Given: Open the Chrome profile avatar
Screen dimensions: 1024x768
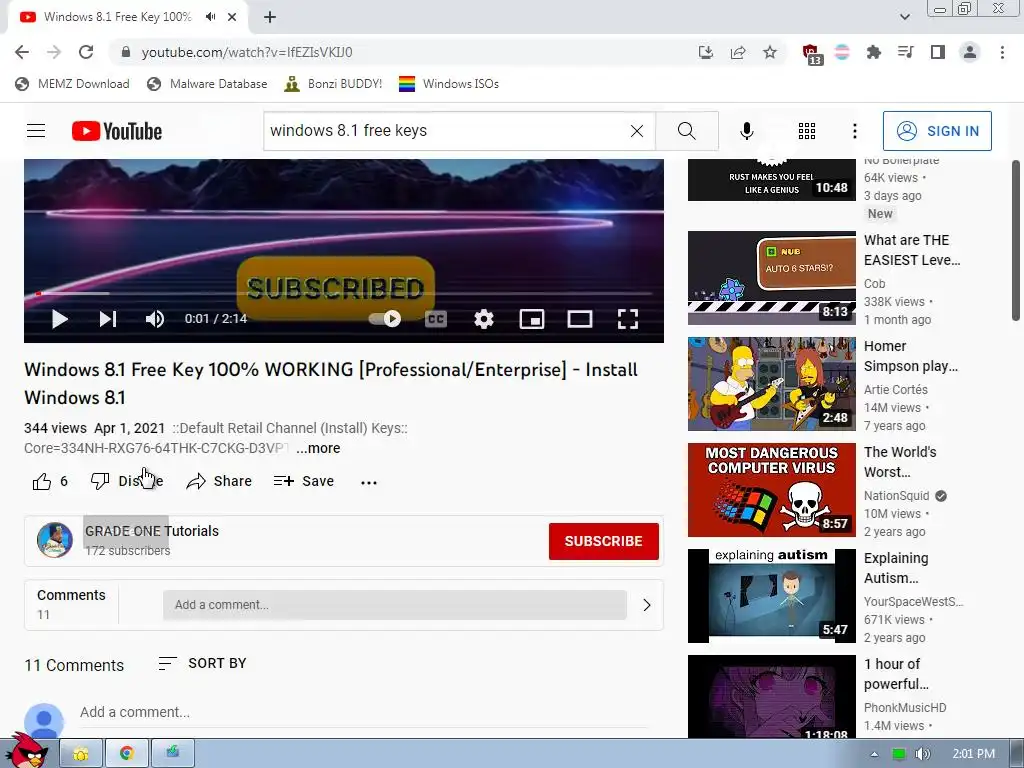Looking at the screenshot, I should pos(970,52).
